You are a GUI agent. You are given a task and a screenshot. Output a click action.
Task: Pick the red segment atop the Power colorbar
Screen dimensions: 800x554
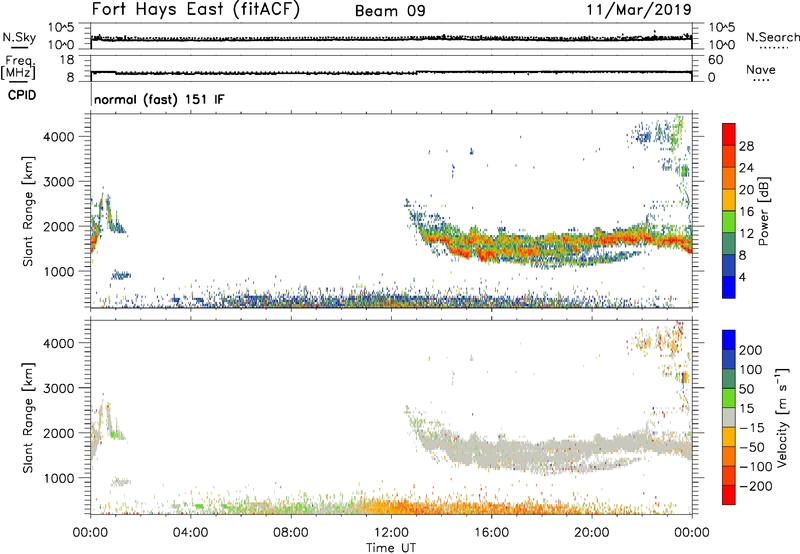[x=729, y=134]
